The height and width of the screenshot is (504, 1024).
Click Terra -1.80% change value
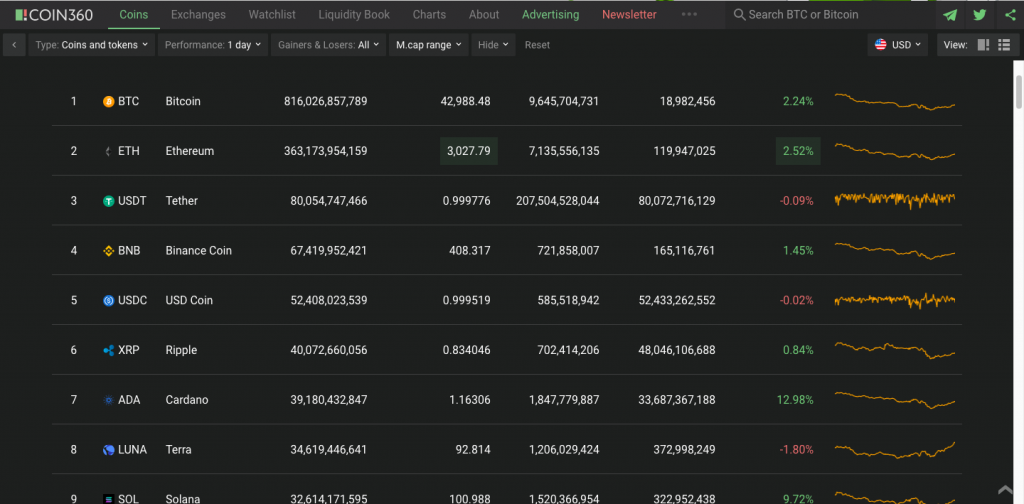point(797,450)
